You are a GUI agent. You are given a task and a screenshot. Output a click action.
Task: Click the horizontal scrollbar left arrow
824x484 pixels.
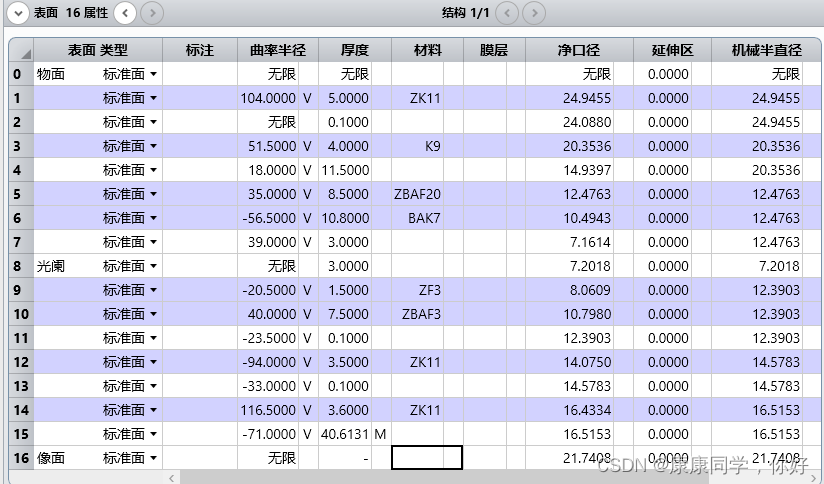(171, 478)
